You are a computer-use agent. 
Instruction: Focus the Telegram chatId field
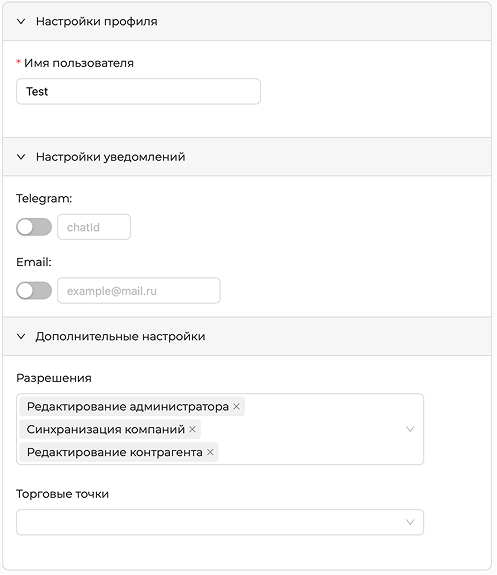tap(94, 227)
